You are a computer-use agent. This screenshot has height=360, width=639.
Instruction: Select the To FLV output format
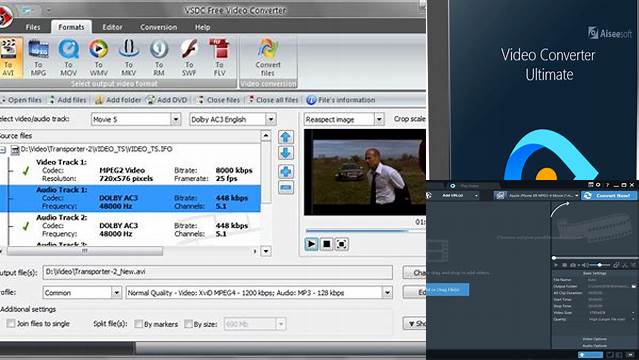coord(219,57)
